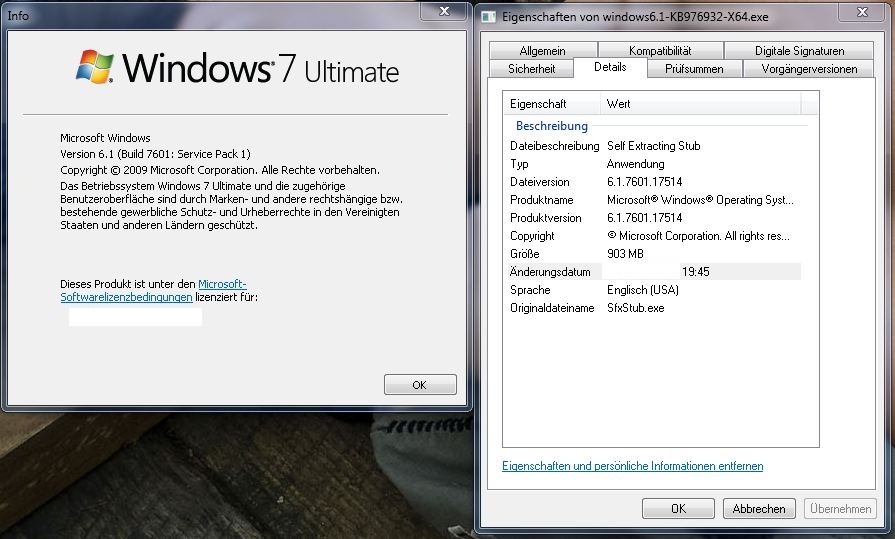Select the Dateibeschreibung row
Screen dimensions: 895x539
click(x=655, y=146)
